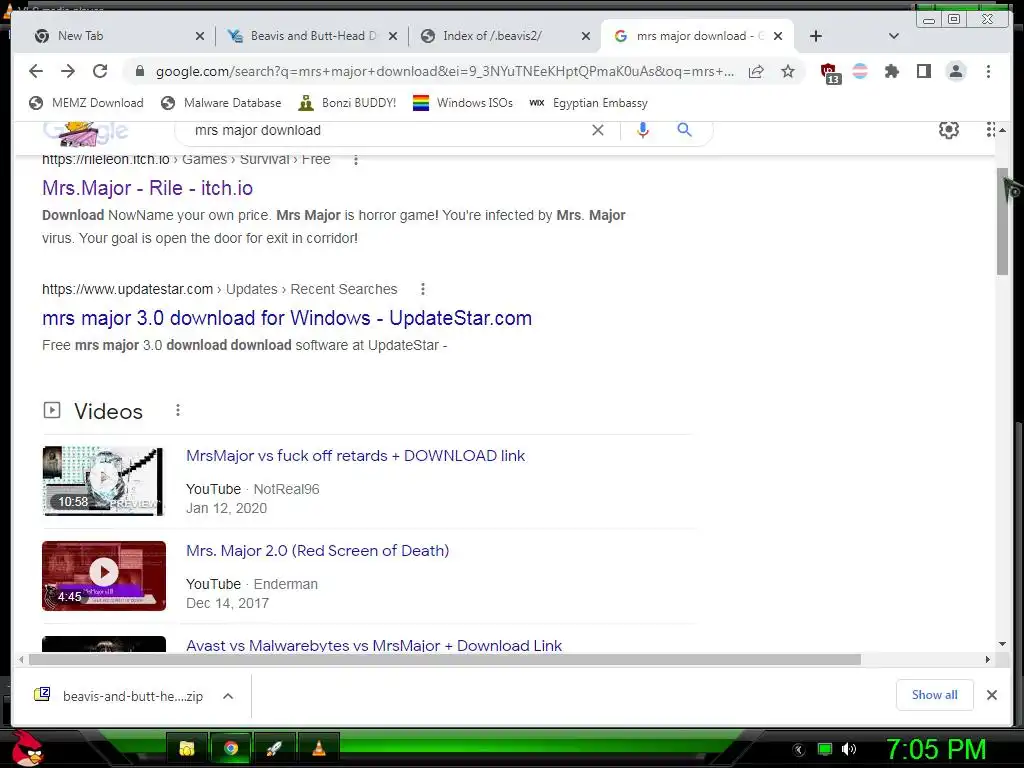Toggle the side panel icon

(x=923, y=71)
